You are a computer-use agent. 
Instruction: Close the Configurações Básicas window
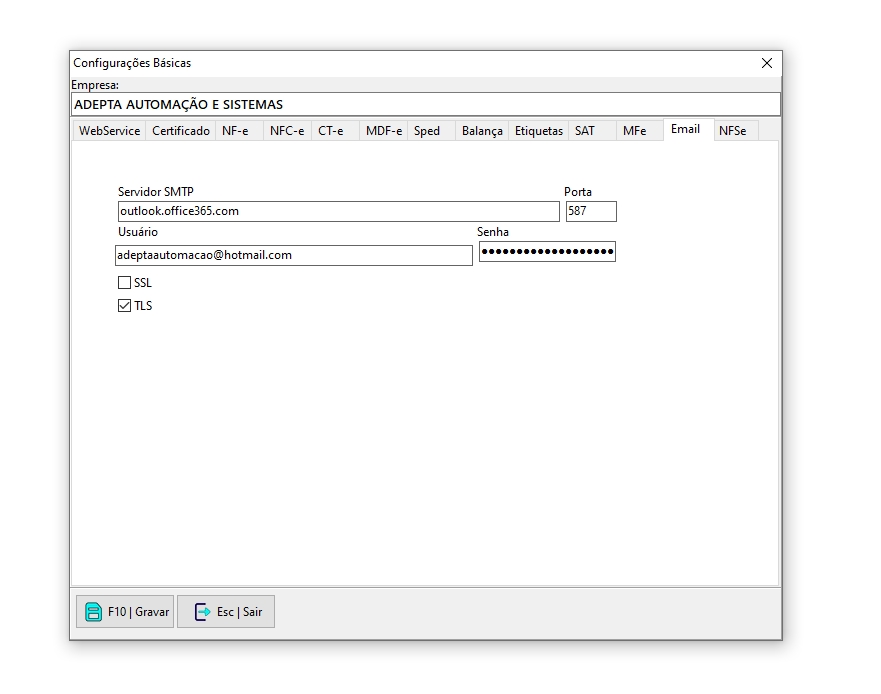[x=767, y=63]
